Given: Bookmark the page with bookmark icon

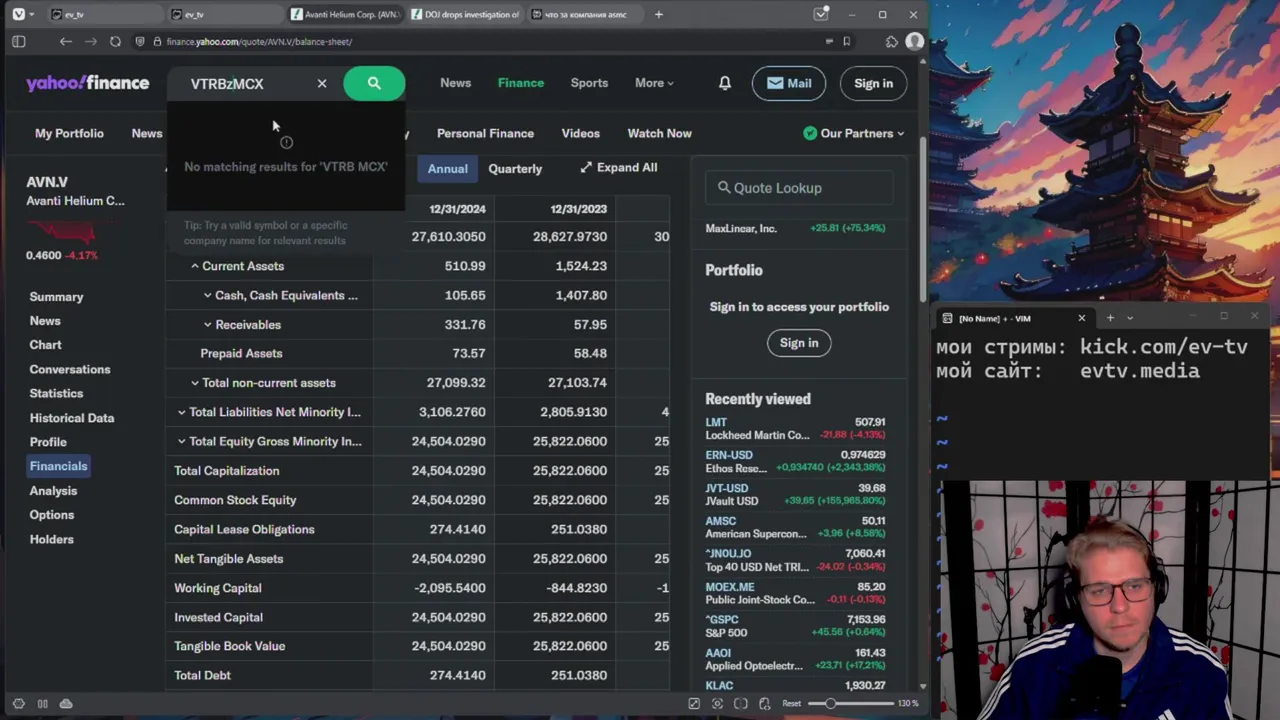Looking at the screenshot, I should click(x=847, y=42).
